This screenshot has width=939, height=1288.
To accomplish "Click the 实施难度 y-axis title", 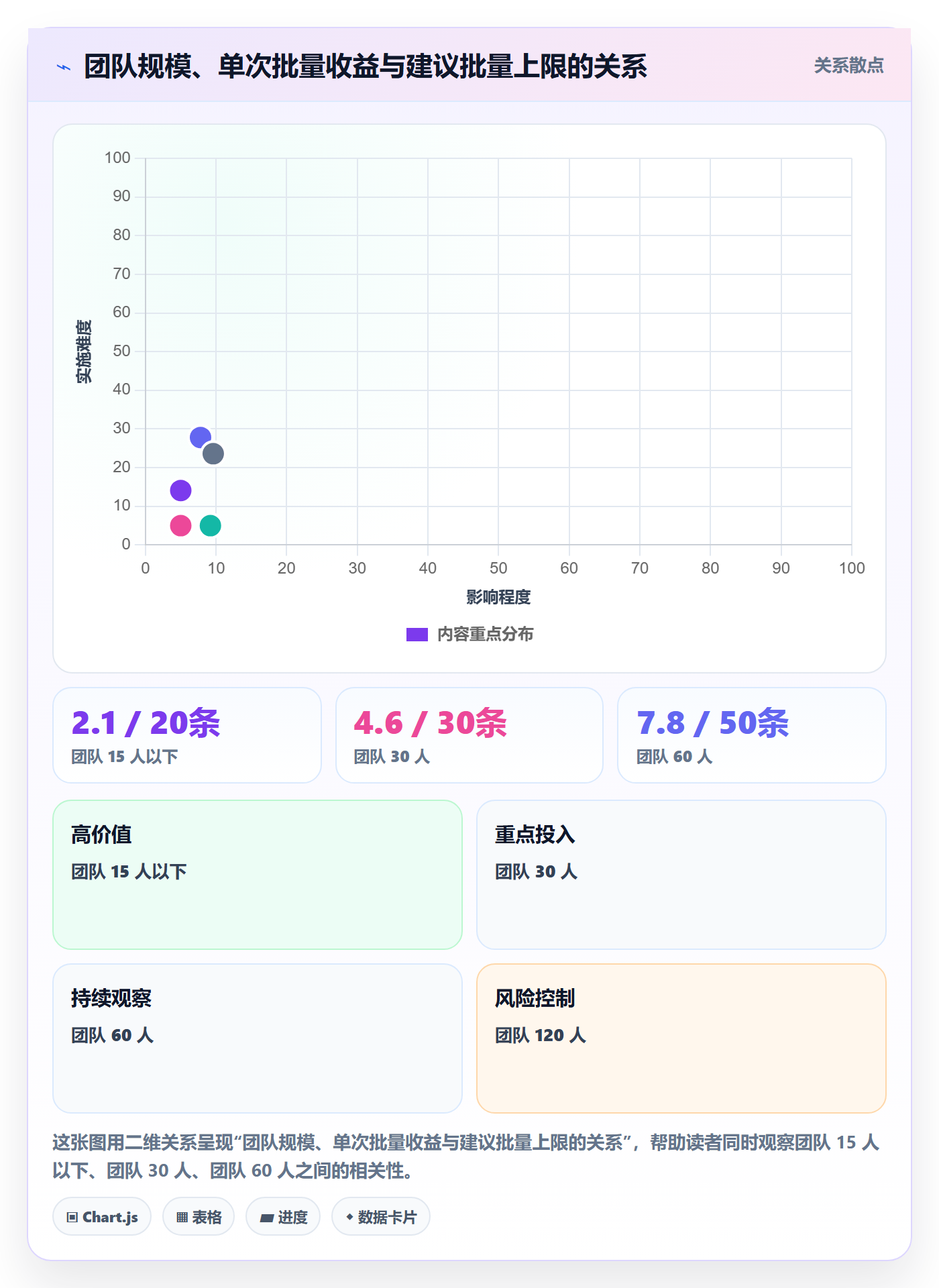I will pyautogui.click(x=84, y=352).
